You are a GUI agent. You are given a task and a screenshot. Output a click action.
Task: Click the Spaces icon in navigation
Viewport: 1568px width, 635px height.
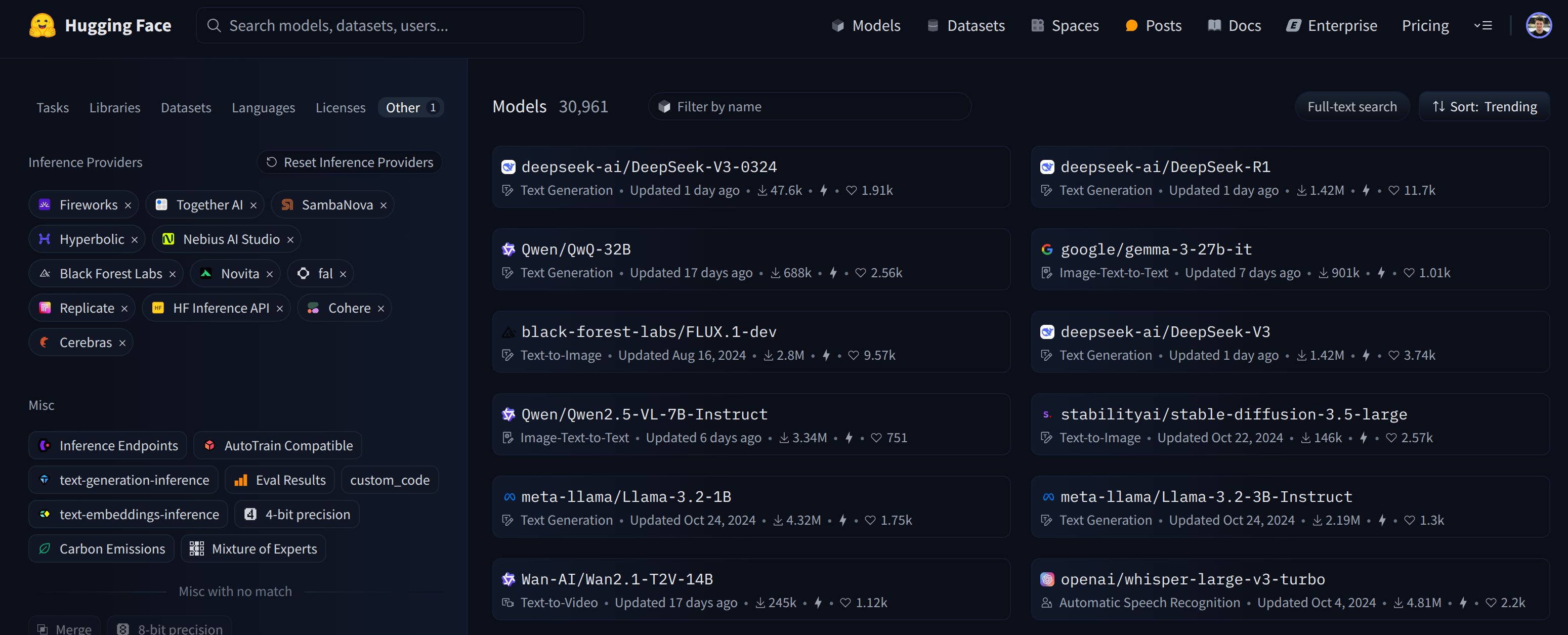(x=1037, y=26)
